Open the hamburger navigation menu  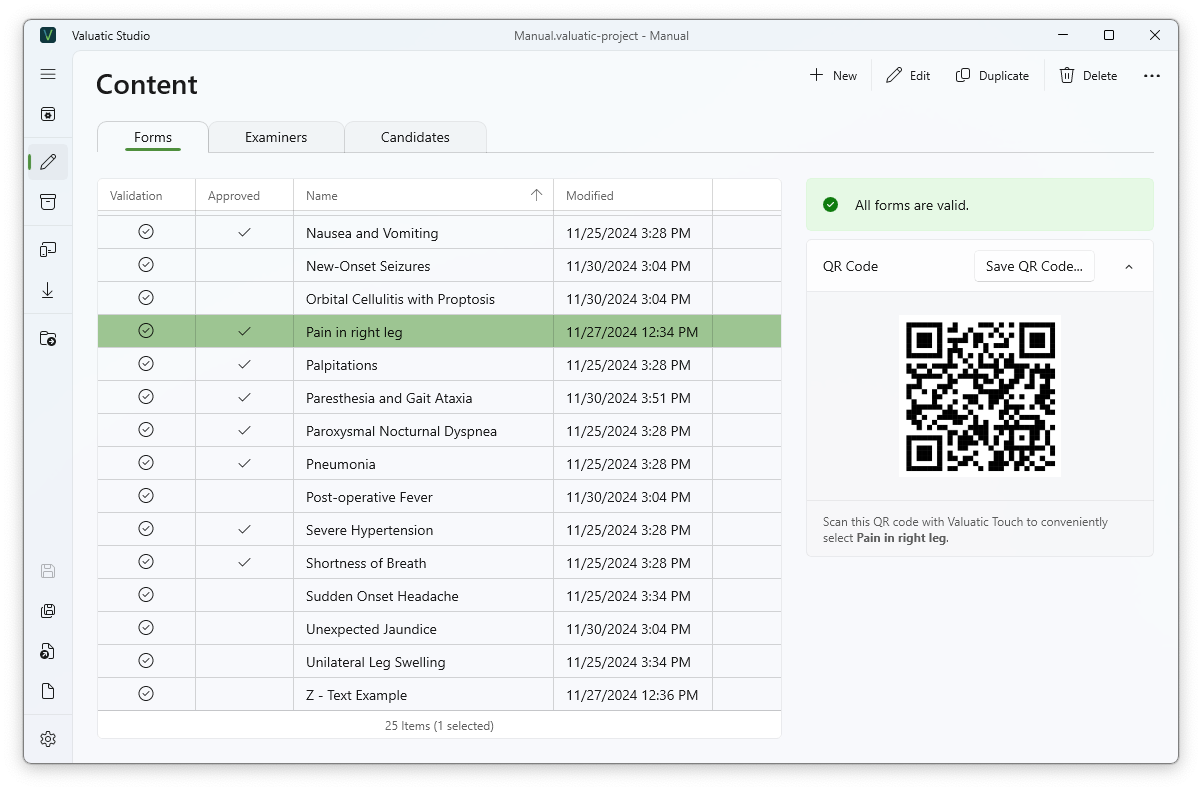48,74
